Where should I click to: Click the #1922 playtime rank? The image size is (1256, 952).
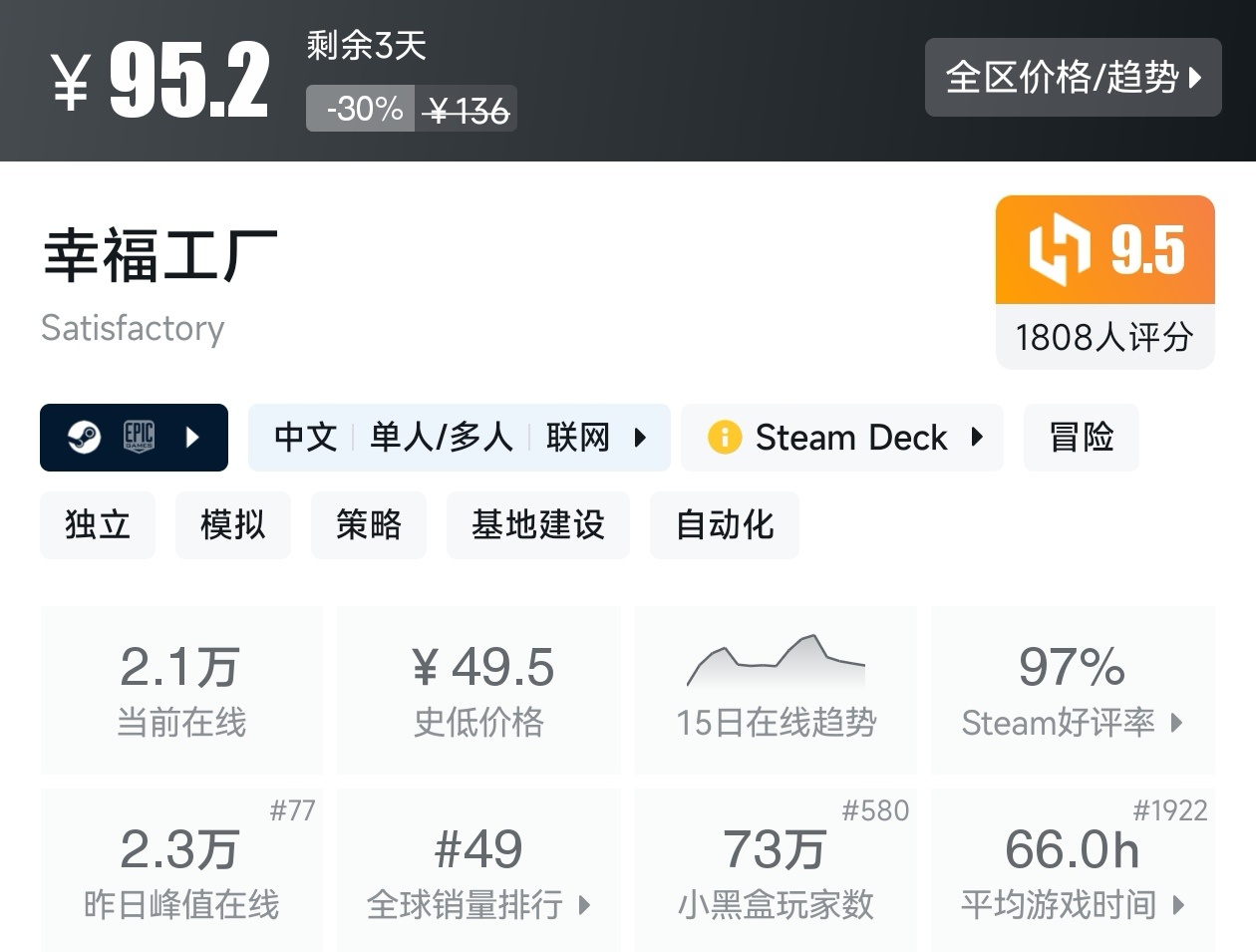(1170, 810)
